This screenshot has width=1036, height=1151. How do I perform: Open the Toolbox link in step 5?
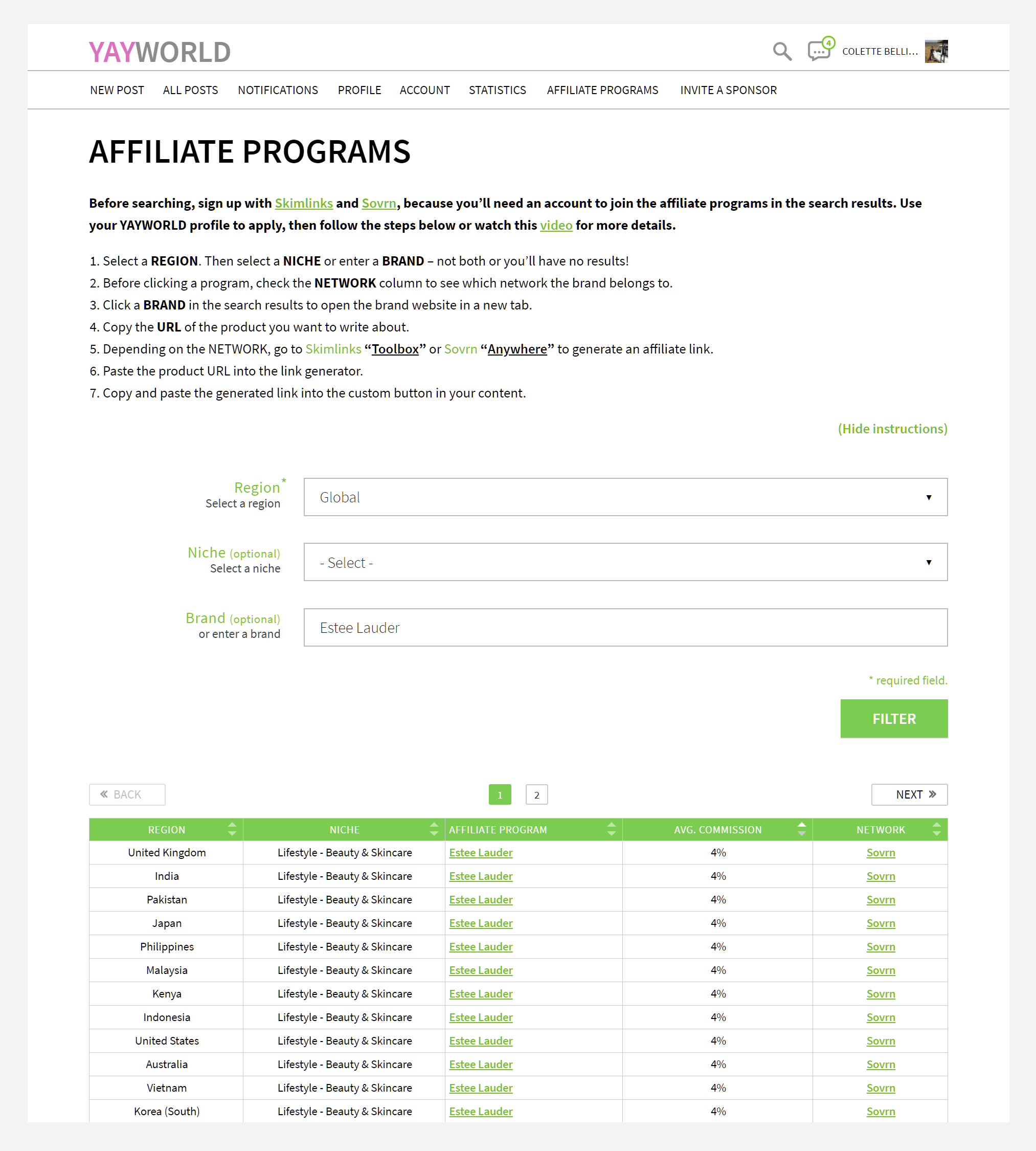click(x=395, y=349)
